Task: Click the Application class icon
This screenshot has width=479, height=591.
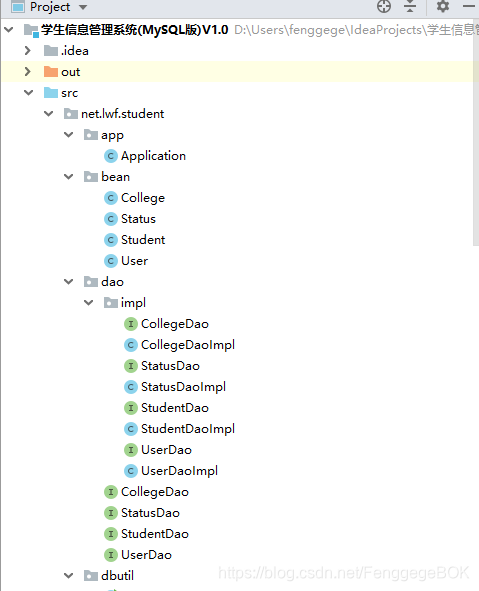Action: tap(111, 156)
